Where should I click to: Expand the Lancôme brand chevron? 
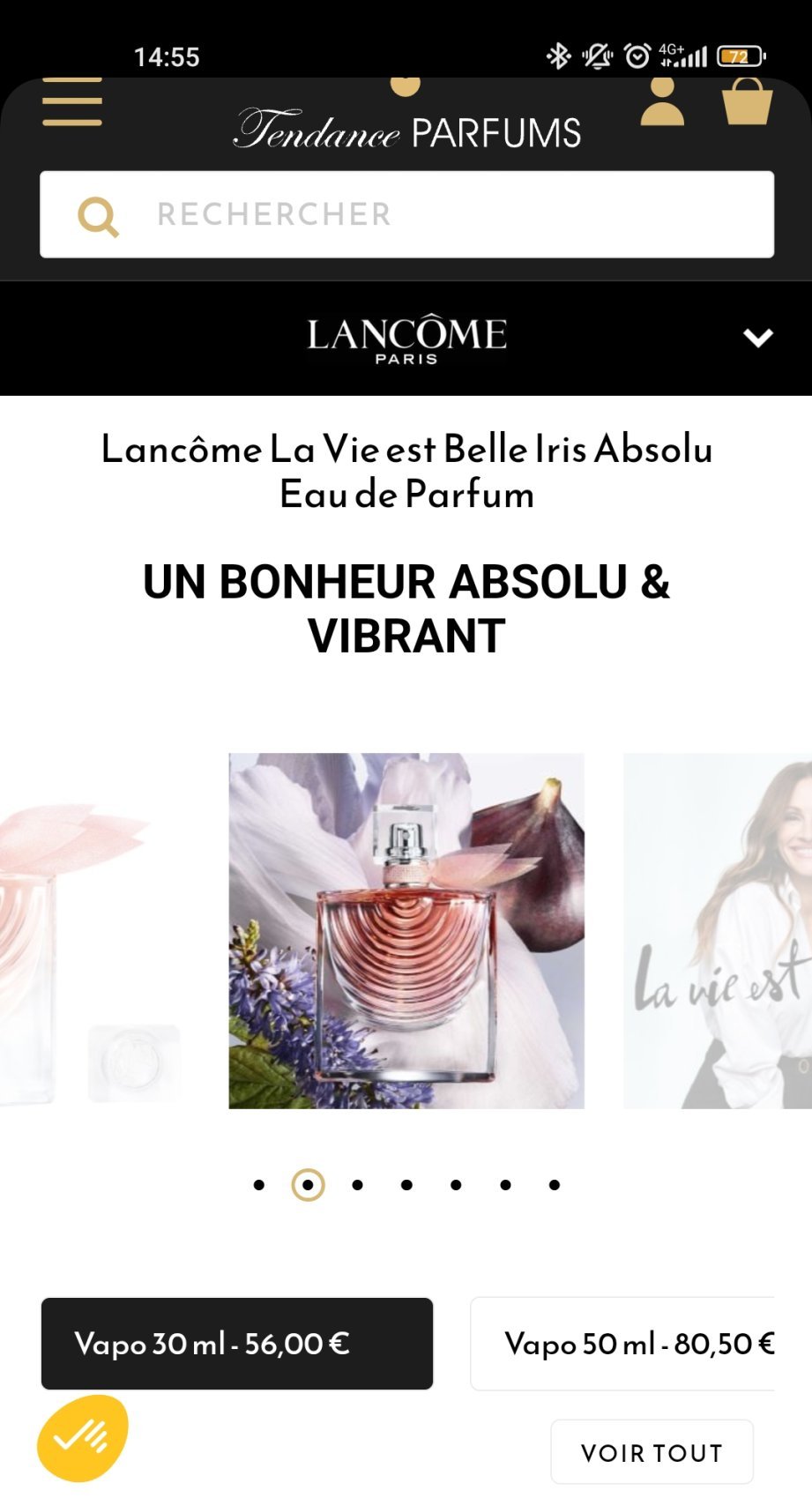[758, 338]
